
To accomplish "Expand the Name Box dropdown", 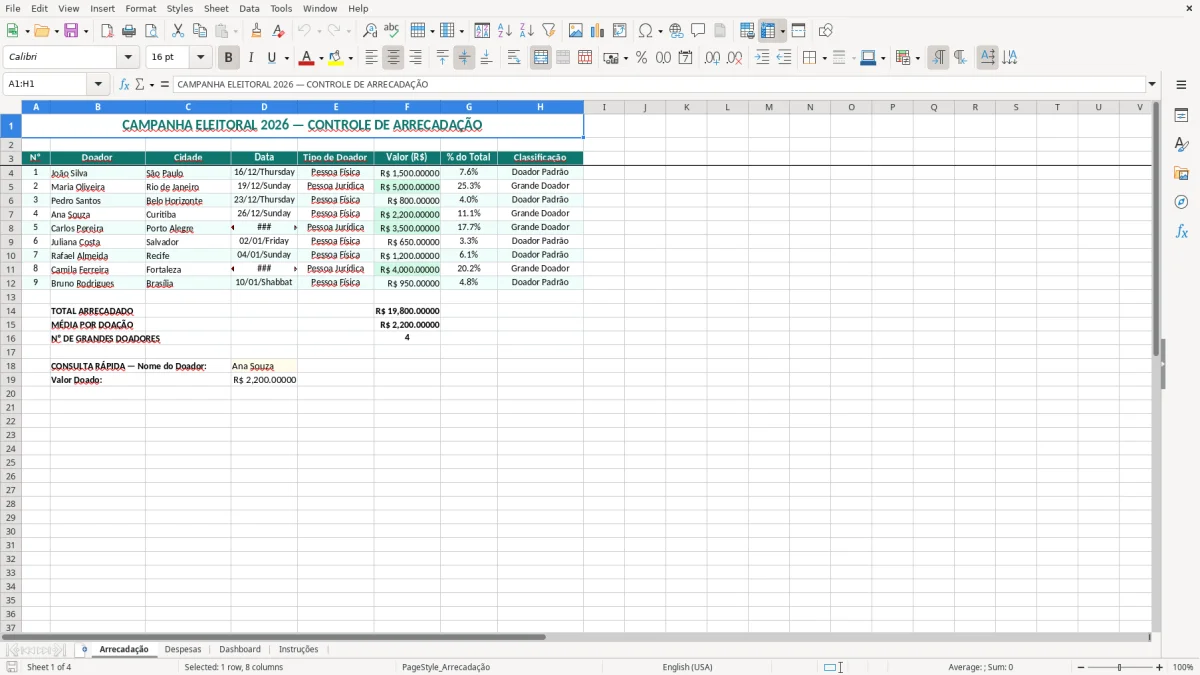I will tap(98, 85).
